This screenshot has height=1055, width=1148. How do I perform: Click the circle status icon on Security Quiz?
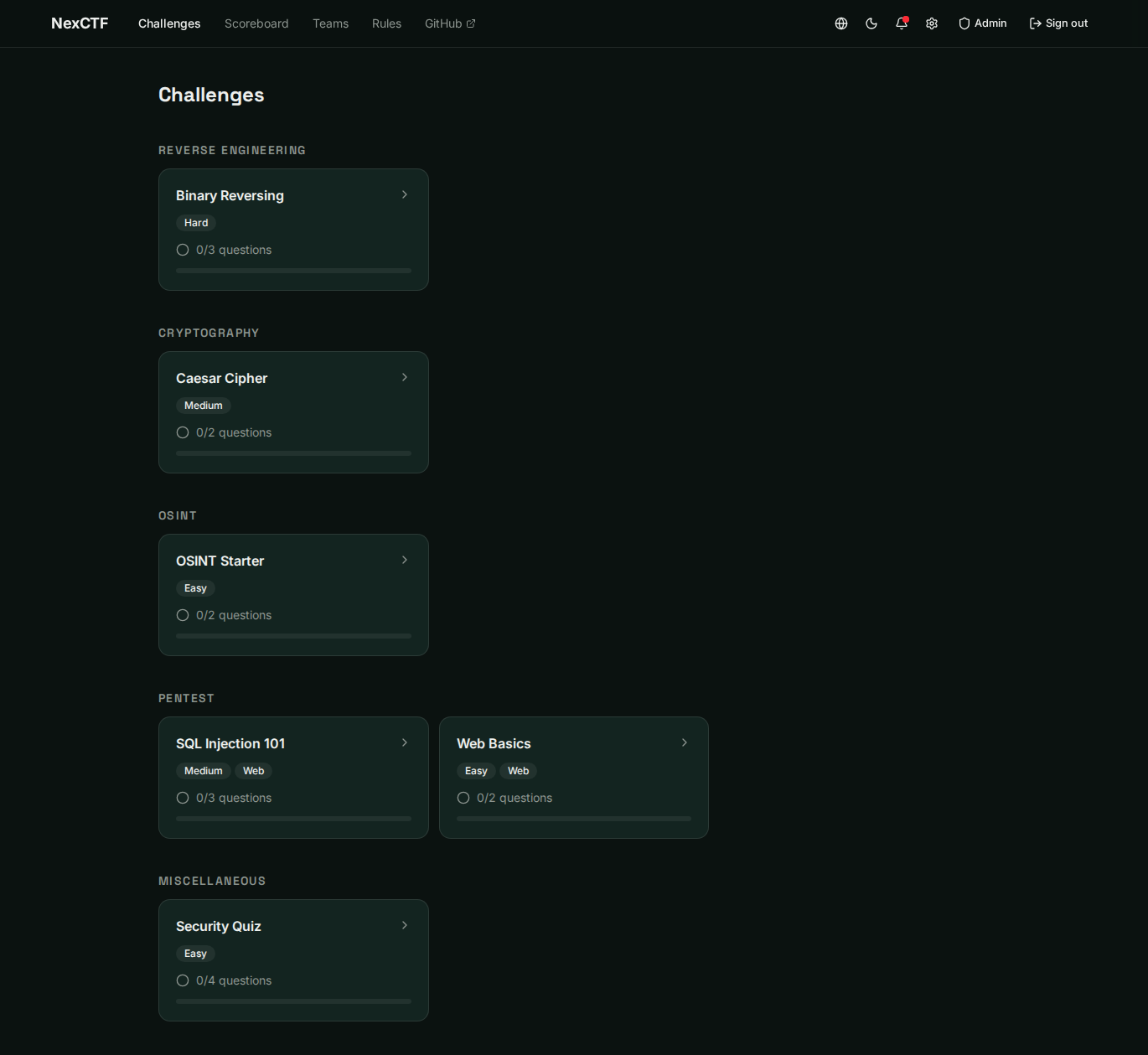click(183, 980)
